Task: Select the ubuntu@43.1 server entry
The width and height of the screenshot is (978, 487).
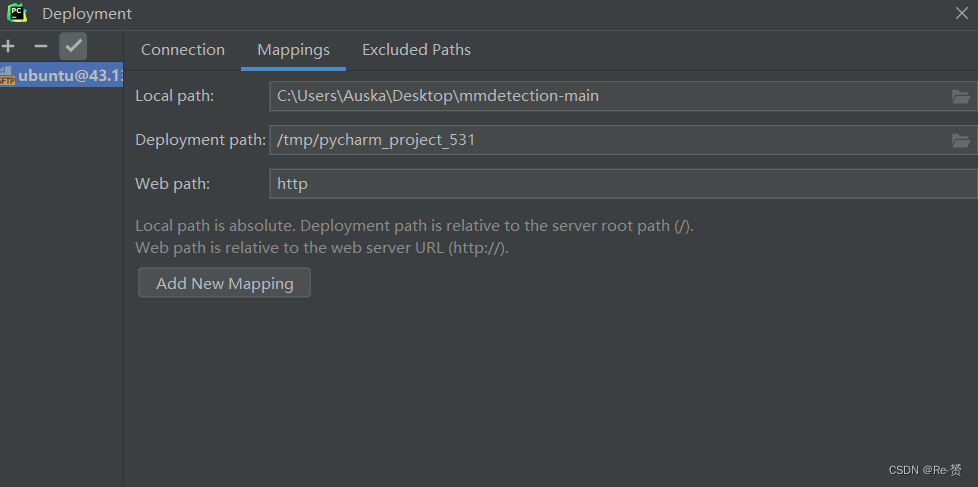Action: pos(70,76)
